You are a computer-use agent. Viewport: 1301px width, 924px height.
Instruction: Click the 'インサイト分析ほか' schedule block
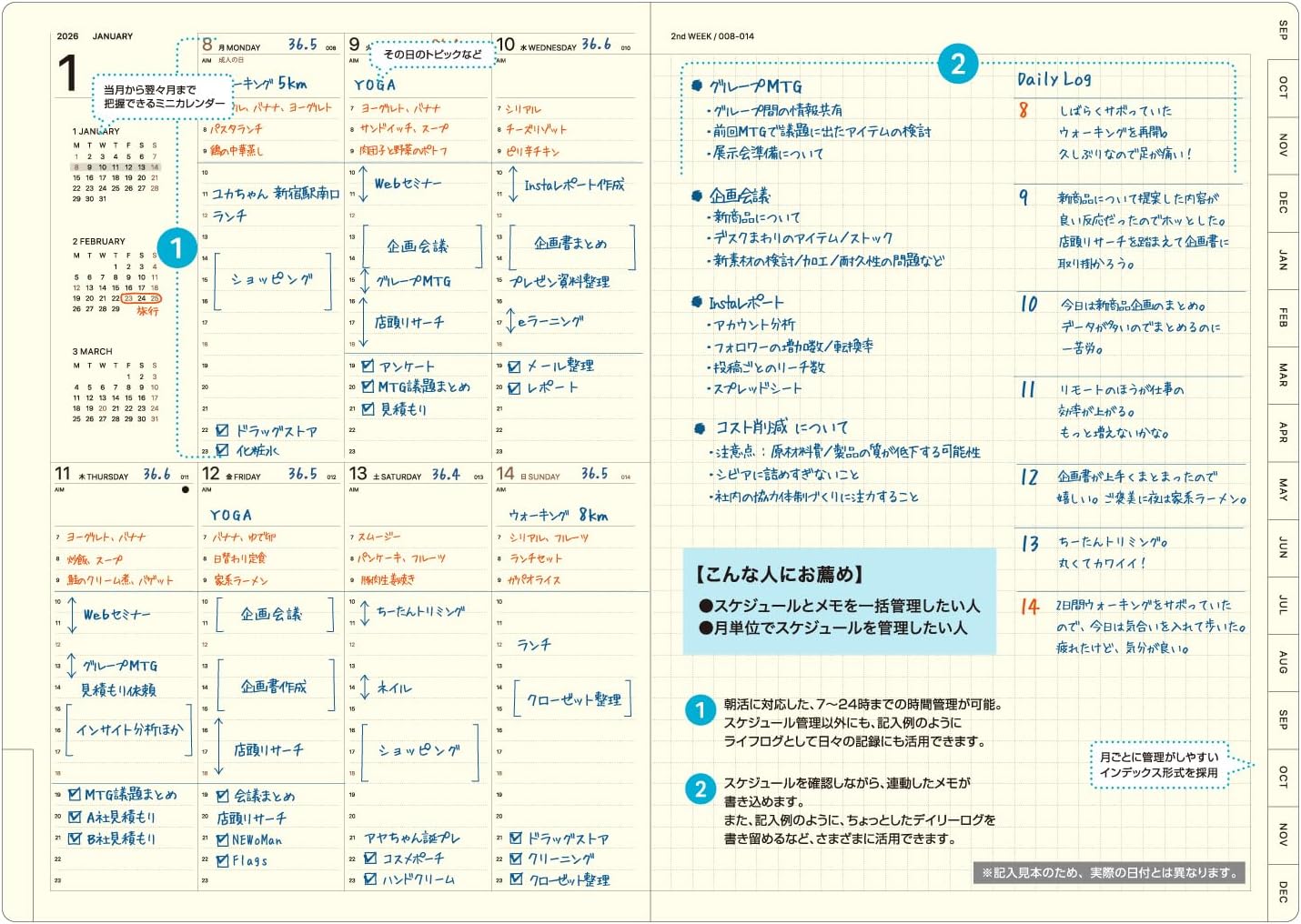[x=129, y=729]
